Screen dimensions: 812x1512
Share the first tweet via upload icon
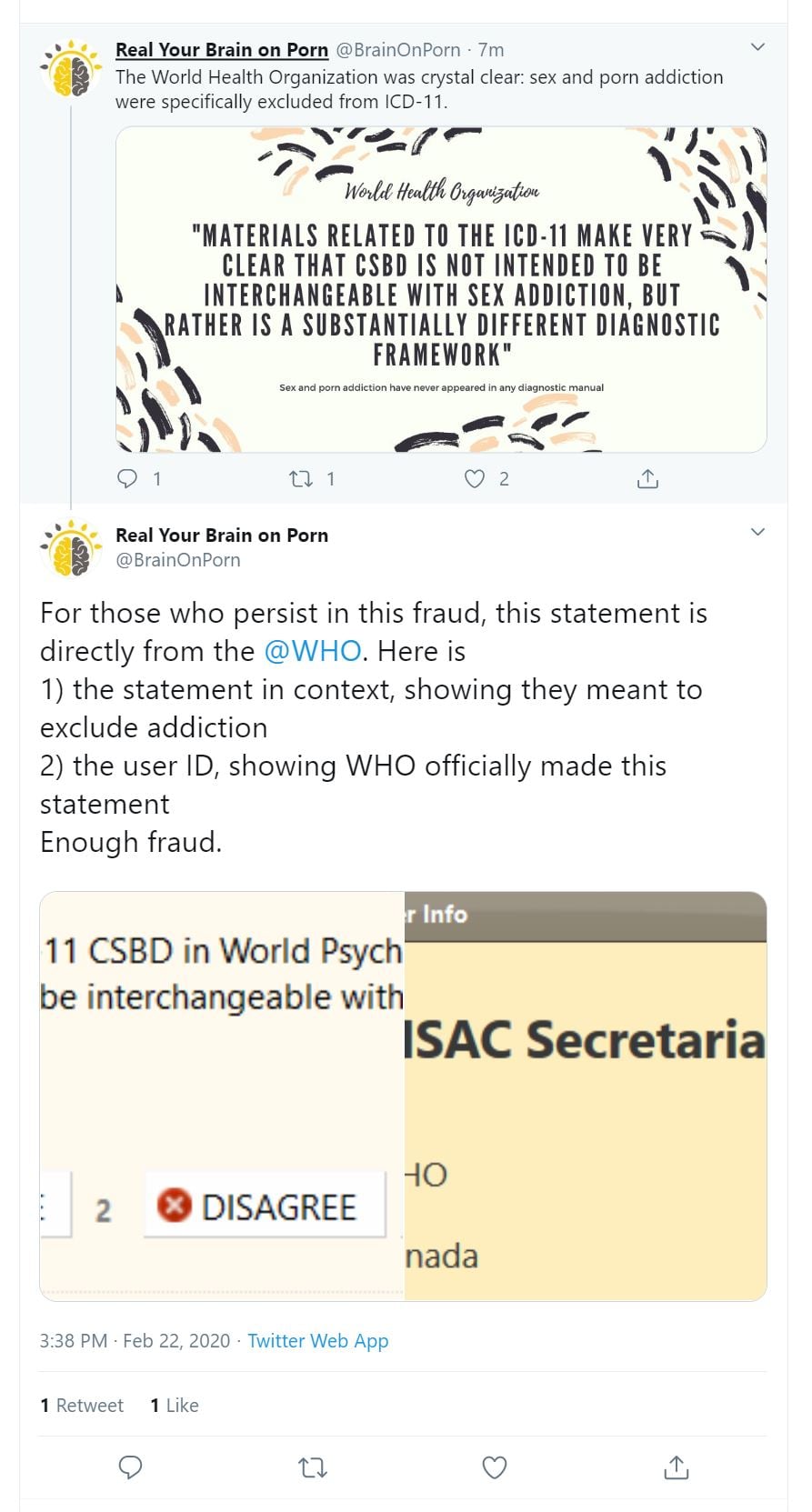[647, 478]
